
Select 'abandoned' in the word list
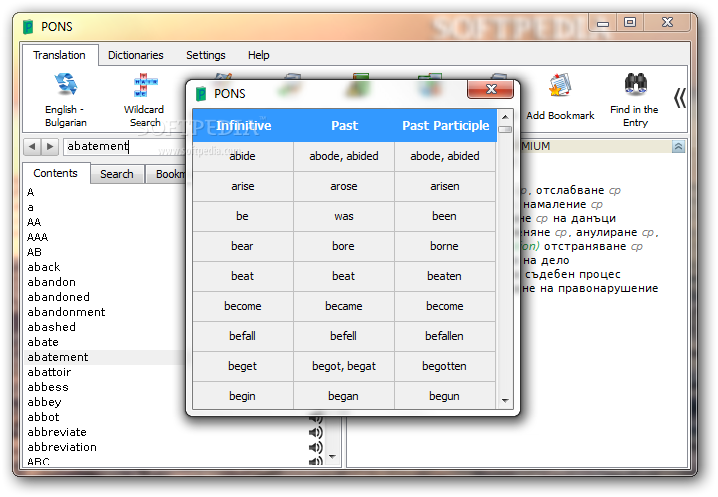click(x=58, y=297)
